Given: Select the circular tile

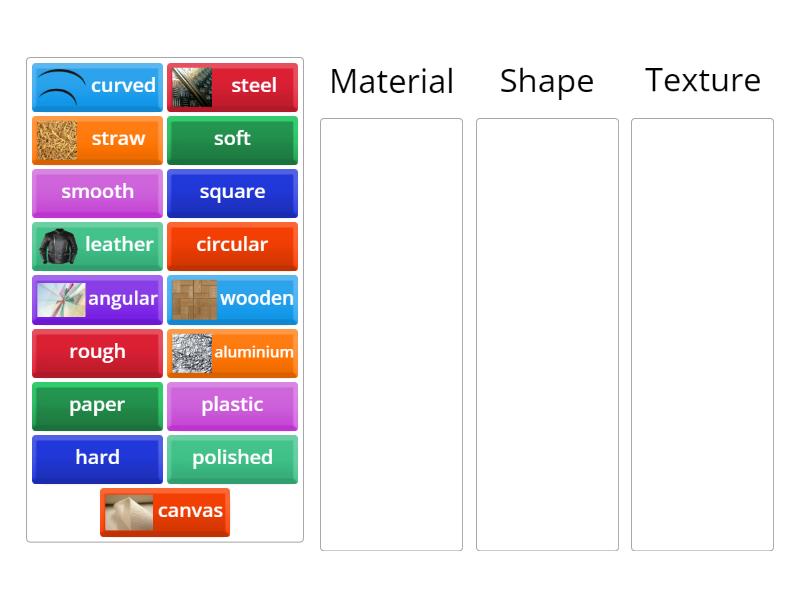Looking at the screenshot, I should [x=232, y=246].
